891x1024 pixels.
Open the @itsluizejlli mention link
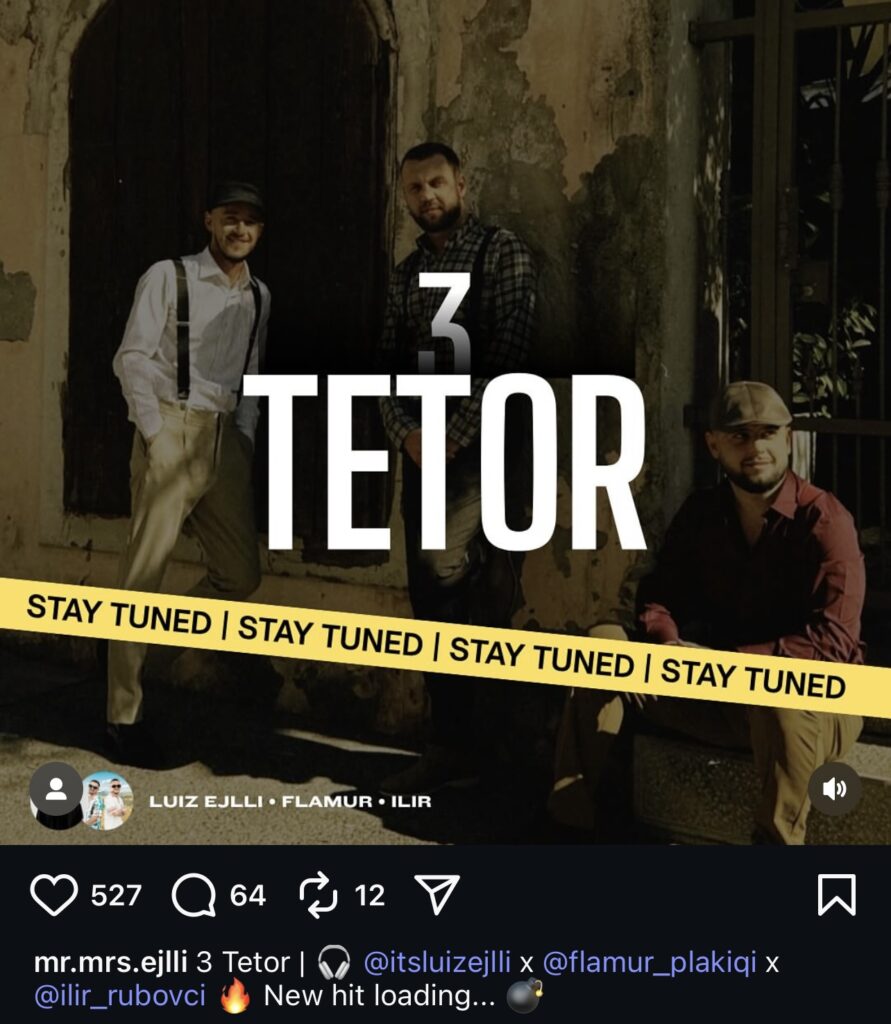(x=437, y=963)
